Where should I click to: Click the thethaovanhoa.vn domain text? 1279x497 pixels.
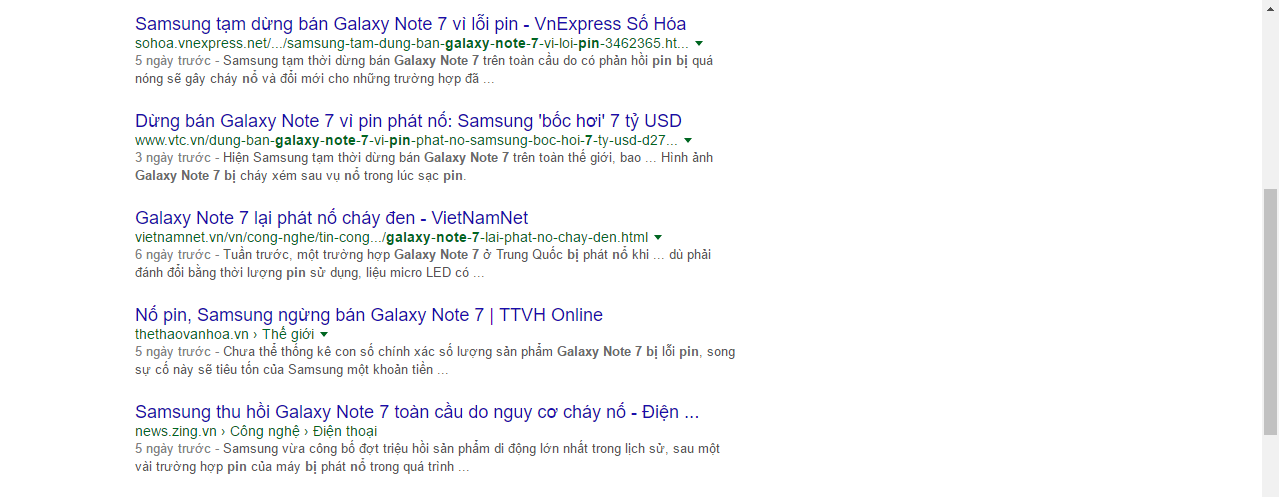192,334
